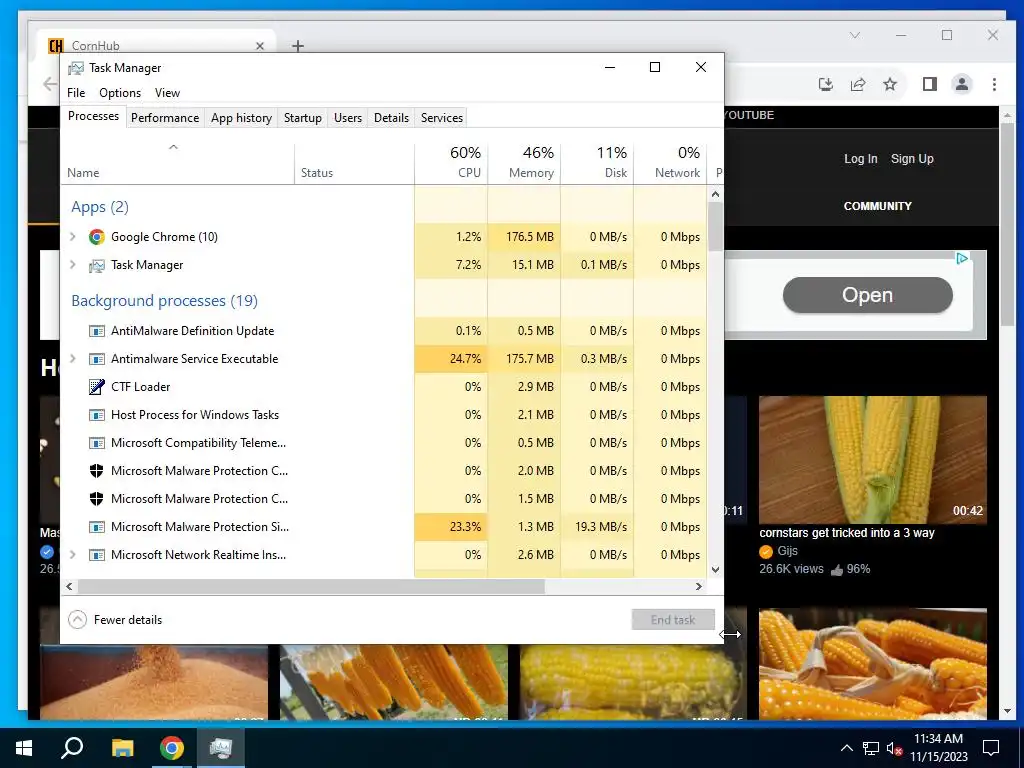The image size is (1024, 768).
Task: Open Task Manager View menu
Action: (167, 93)
